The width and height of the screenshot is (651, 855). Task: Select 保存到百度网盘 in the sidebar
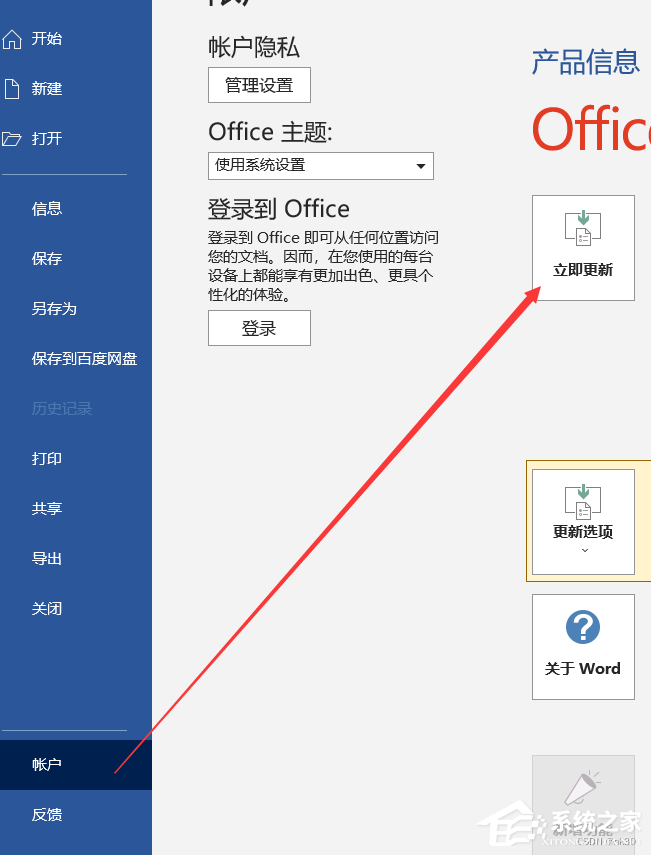point(76,359)
